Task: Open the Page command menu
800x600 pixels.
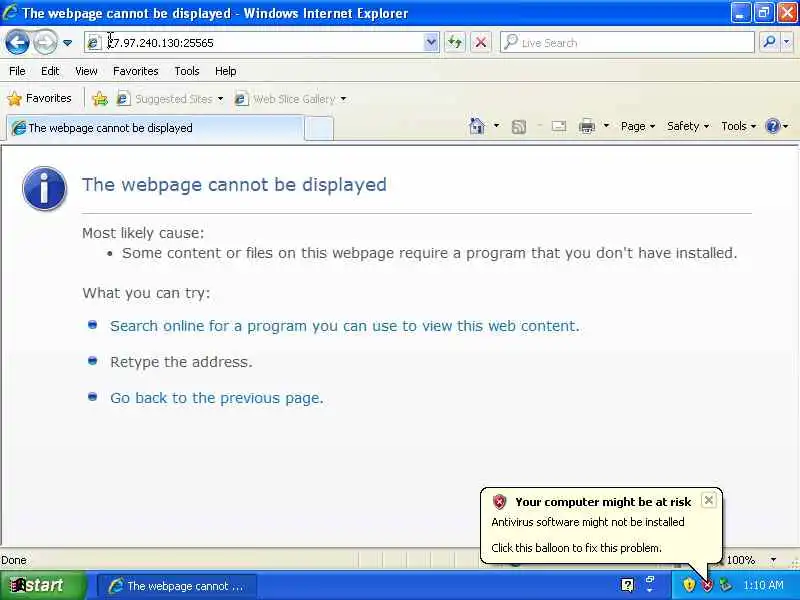Action: pyautogui.click(x=638, y=126)
